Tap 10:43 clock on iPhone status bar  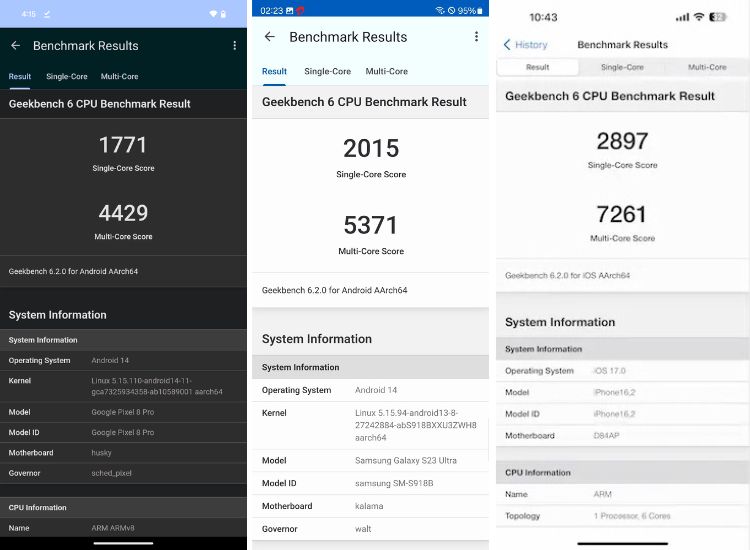coord(543,18)
